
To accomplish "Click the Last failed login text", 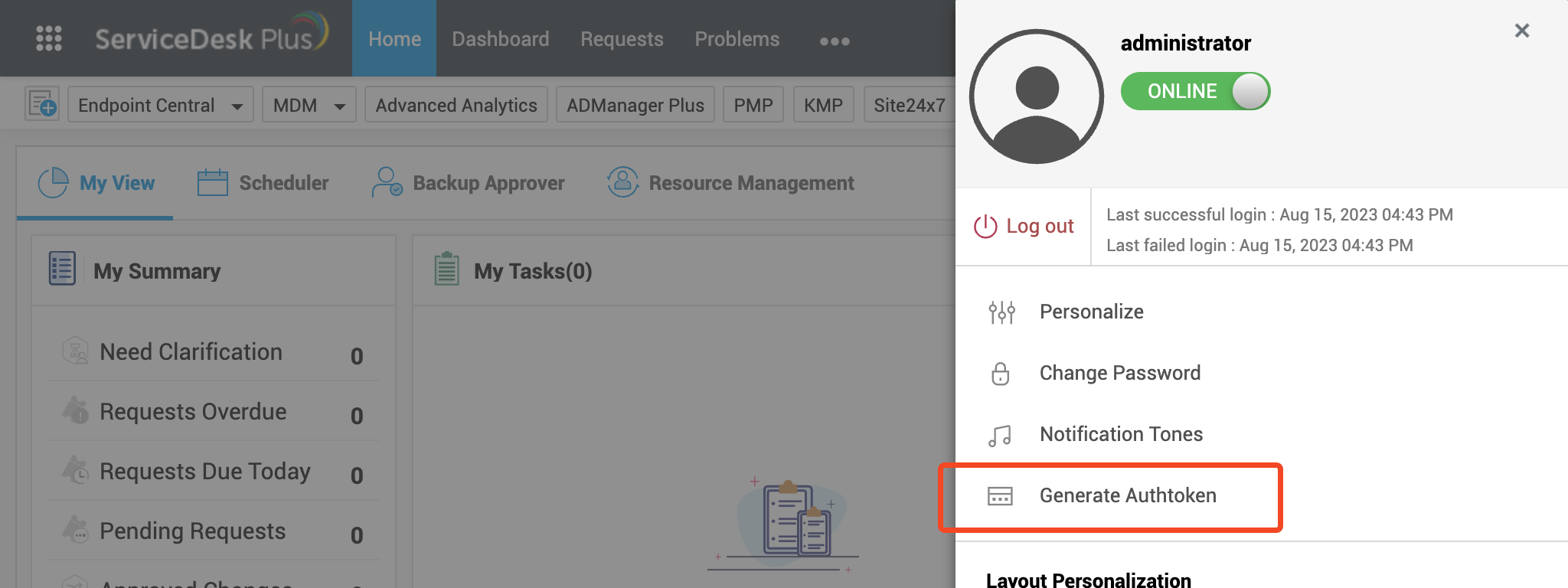I will point(1259,245).
